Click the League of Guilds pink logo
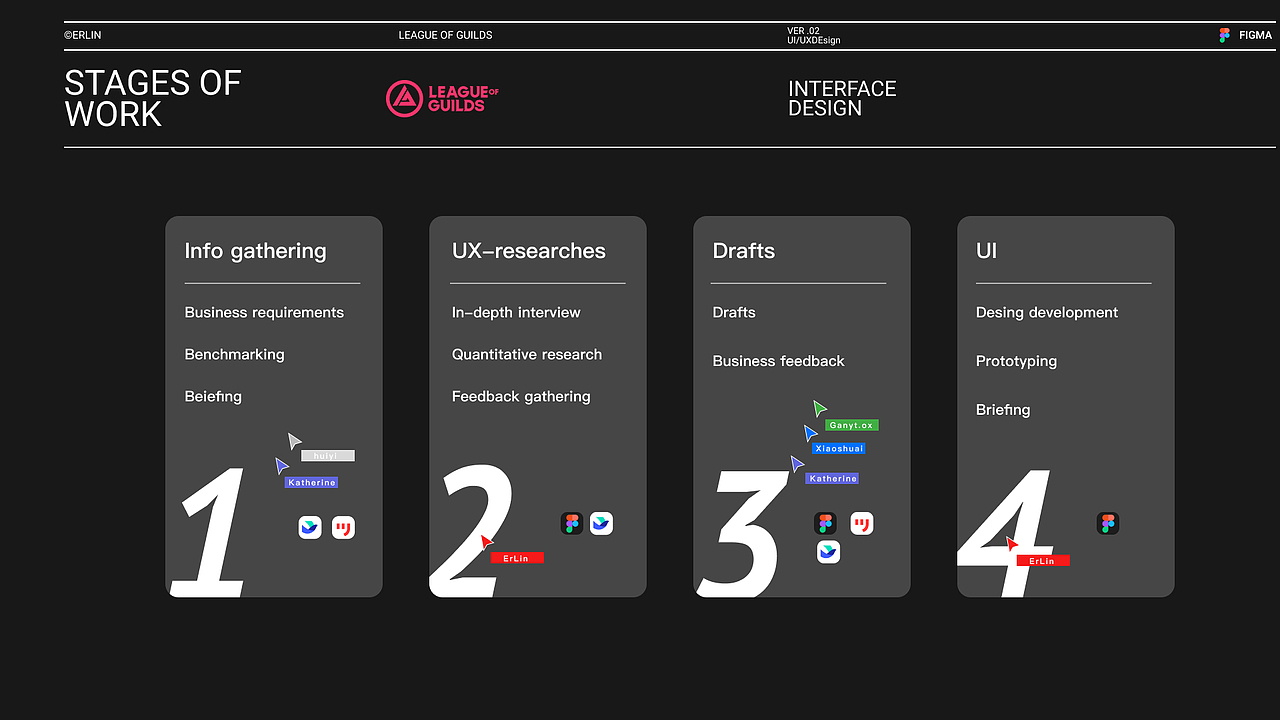The height and width of the screenshot is (720, 1280). click(442, 98)
